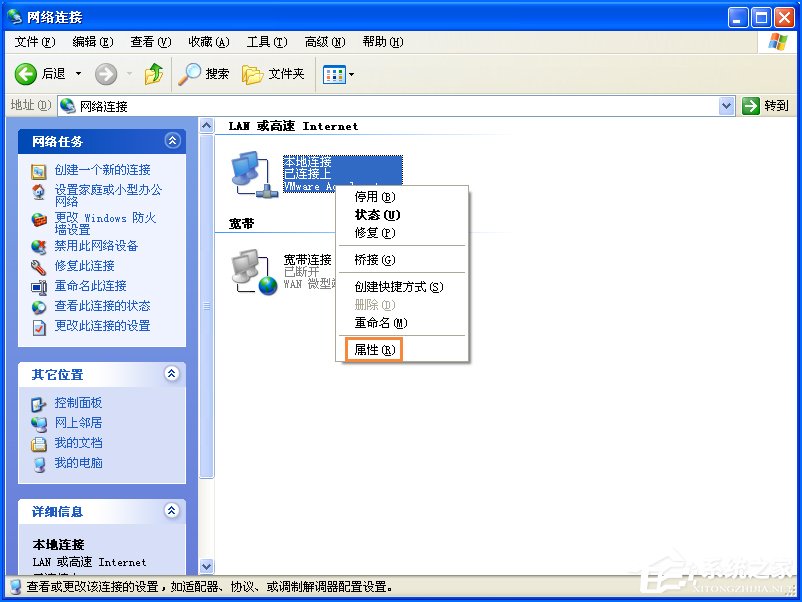Click icon for 创建一个新的连接
This screenshot has height=602, width=802.
coord(38,171)
